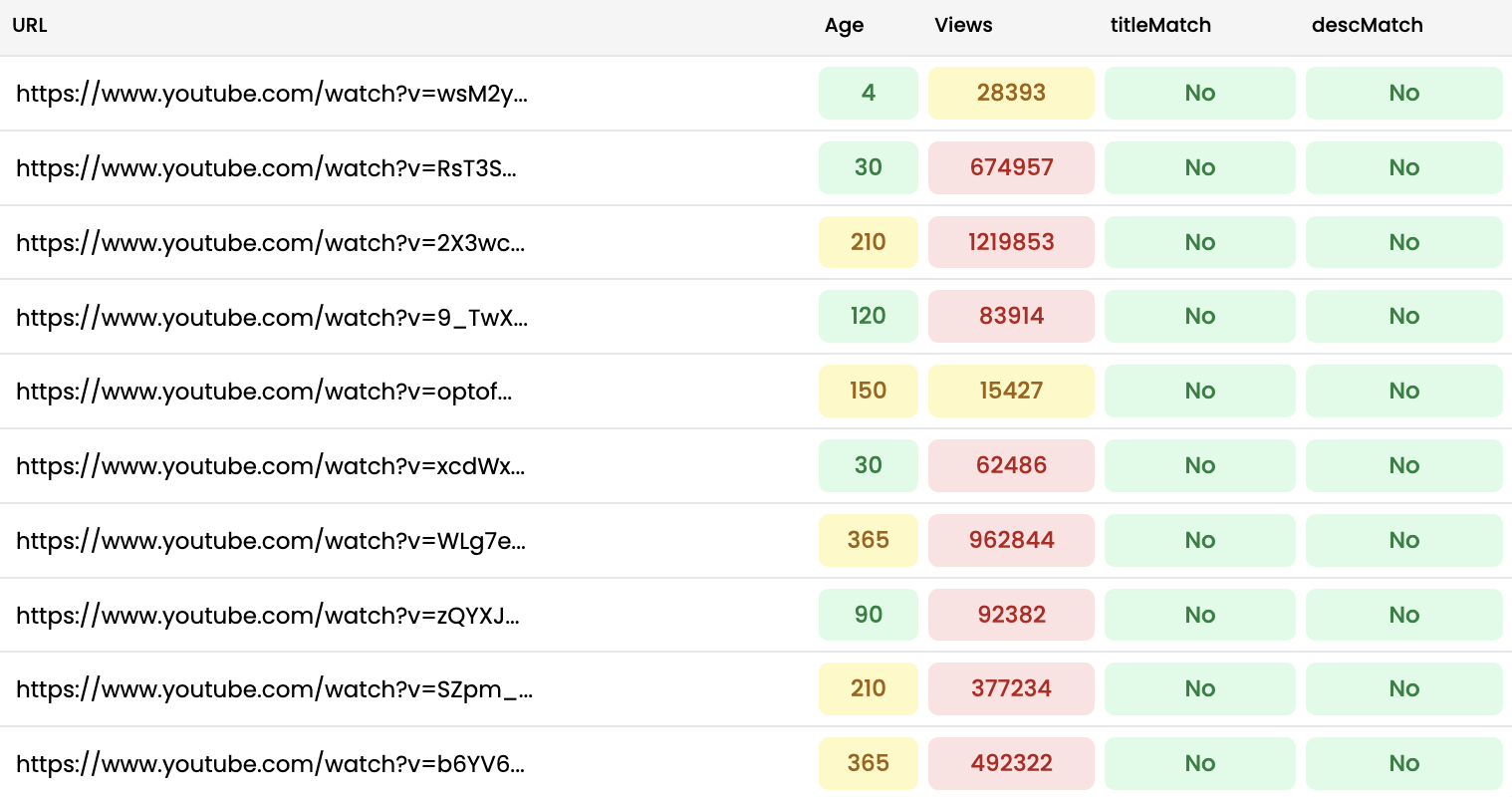This screenshot has height=797, width=1512.
Task: Click Age 30 in the xcdWx row
Action: 869,465
